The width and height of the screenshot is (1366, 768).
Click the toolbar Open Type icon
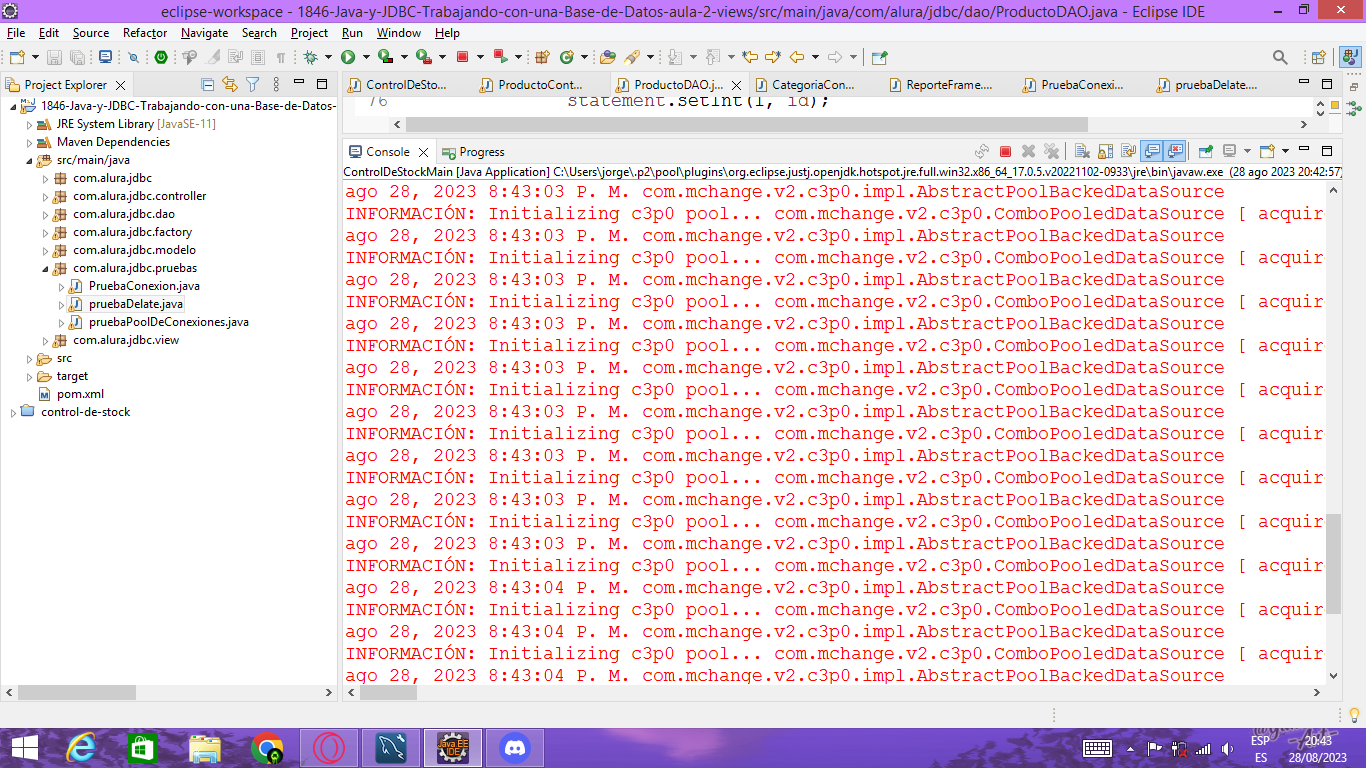(607, 57)
